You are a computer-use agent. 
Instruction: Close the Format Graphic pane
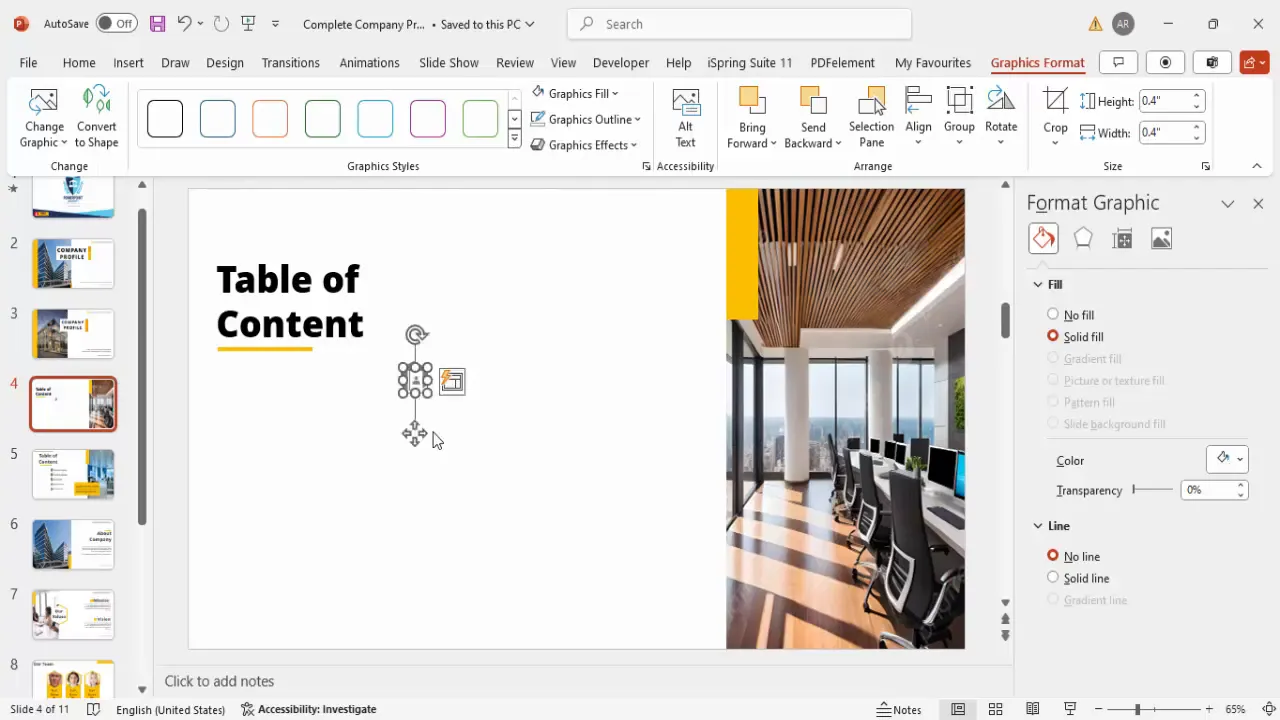(x=1258, y=203)
